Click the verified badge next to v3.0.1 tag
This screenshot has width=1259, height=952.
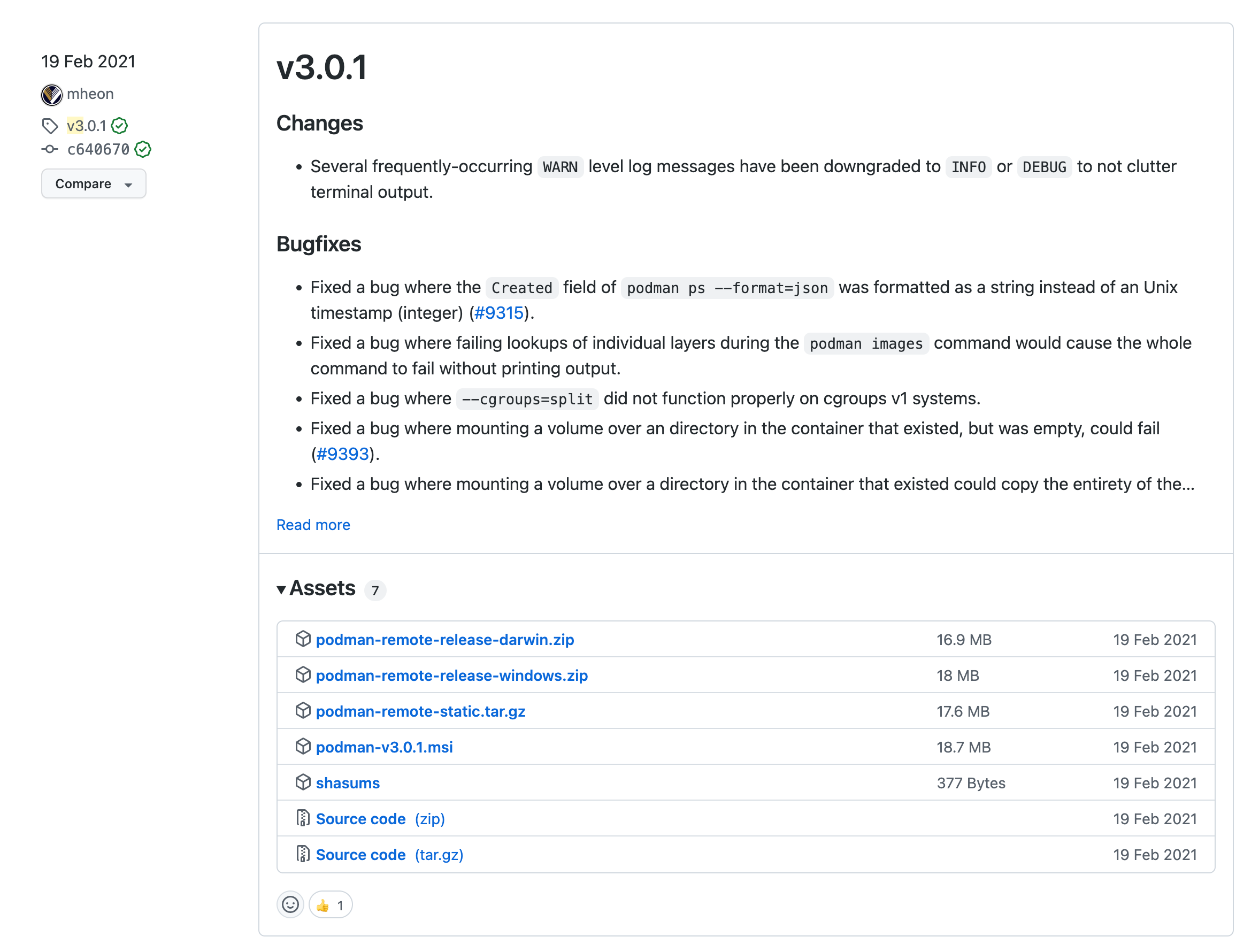click(119, 126)
